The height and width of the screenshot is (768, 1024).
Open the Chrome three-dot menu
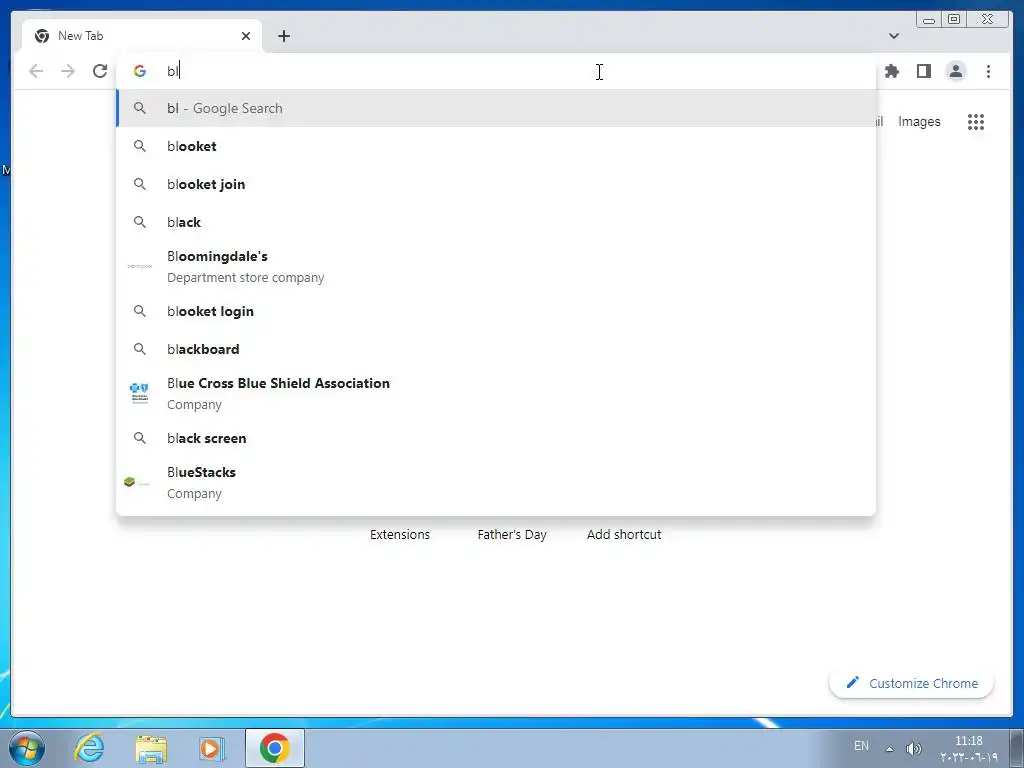pyautogui.click(x=988, y=71)
